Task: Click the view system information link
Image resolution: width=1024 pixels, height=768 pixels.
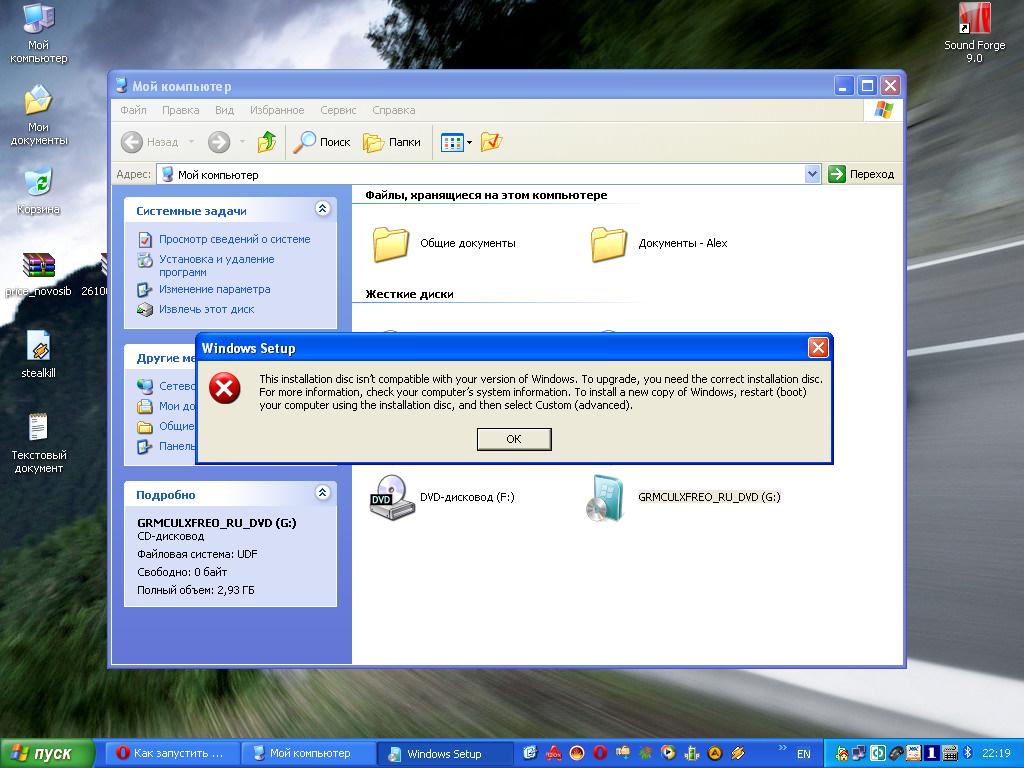Action: 234,239
